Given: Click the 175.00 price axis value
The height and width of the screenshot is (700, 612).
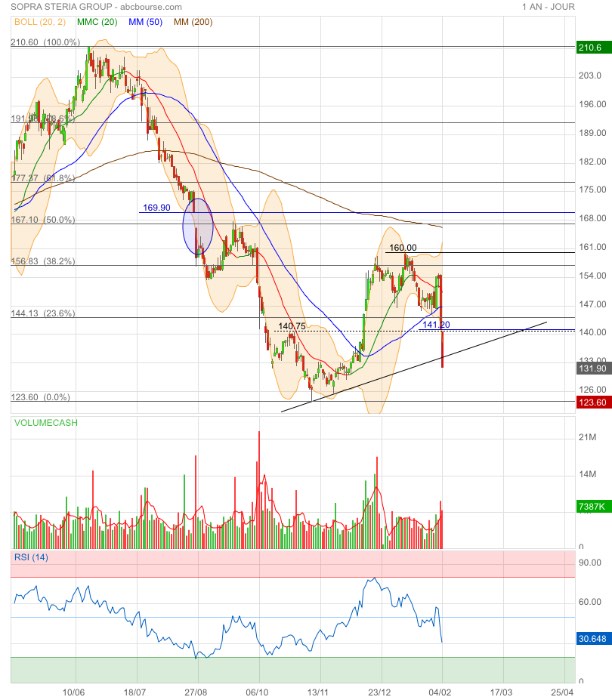Looking at the screenshot, I should click(x=592, y=189).
